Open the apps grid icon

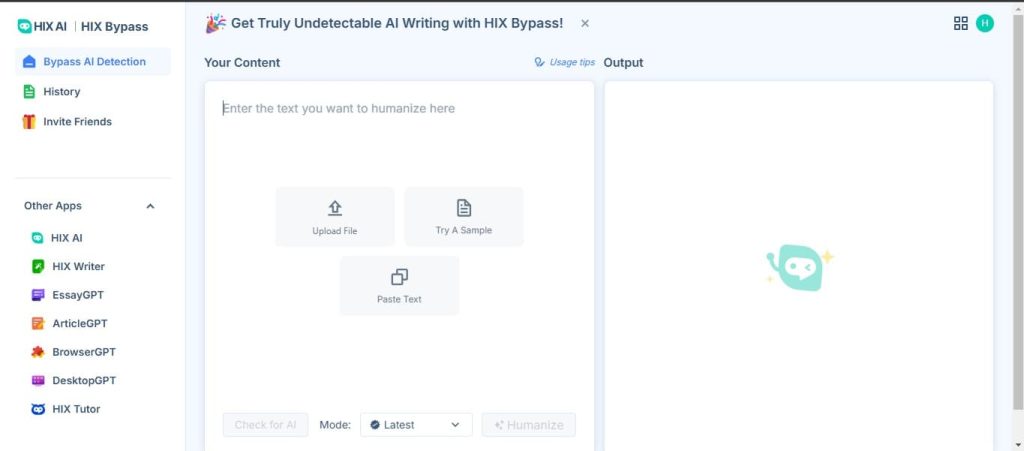(961, 23)
